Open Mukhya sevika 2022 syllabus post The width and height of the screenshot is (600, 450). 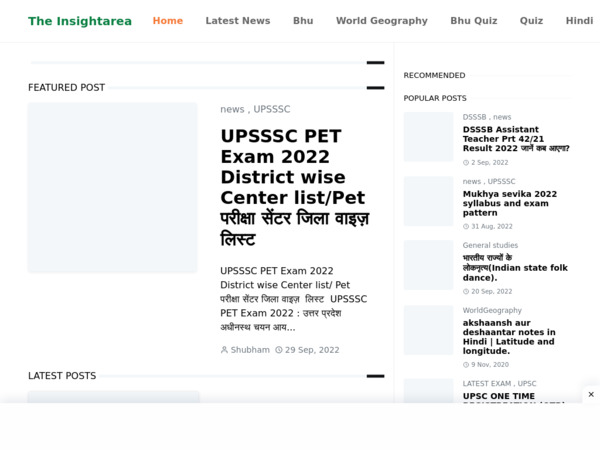coord(510,203)
